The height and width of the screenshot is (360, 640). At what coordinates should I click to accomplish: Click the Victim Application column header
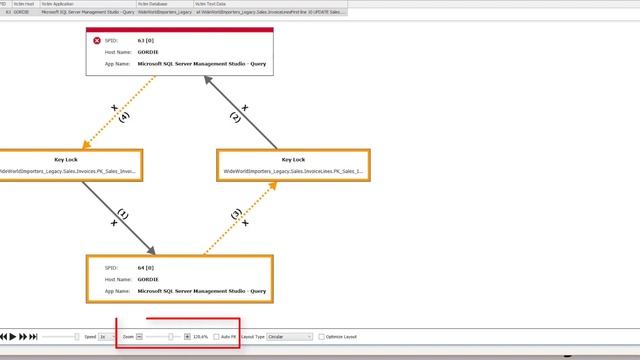pos(88,4)
